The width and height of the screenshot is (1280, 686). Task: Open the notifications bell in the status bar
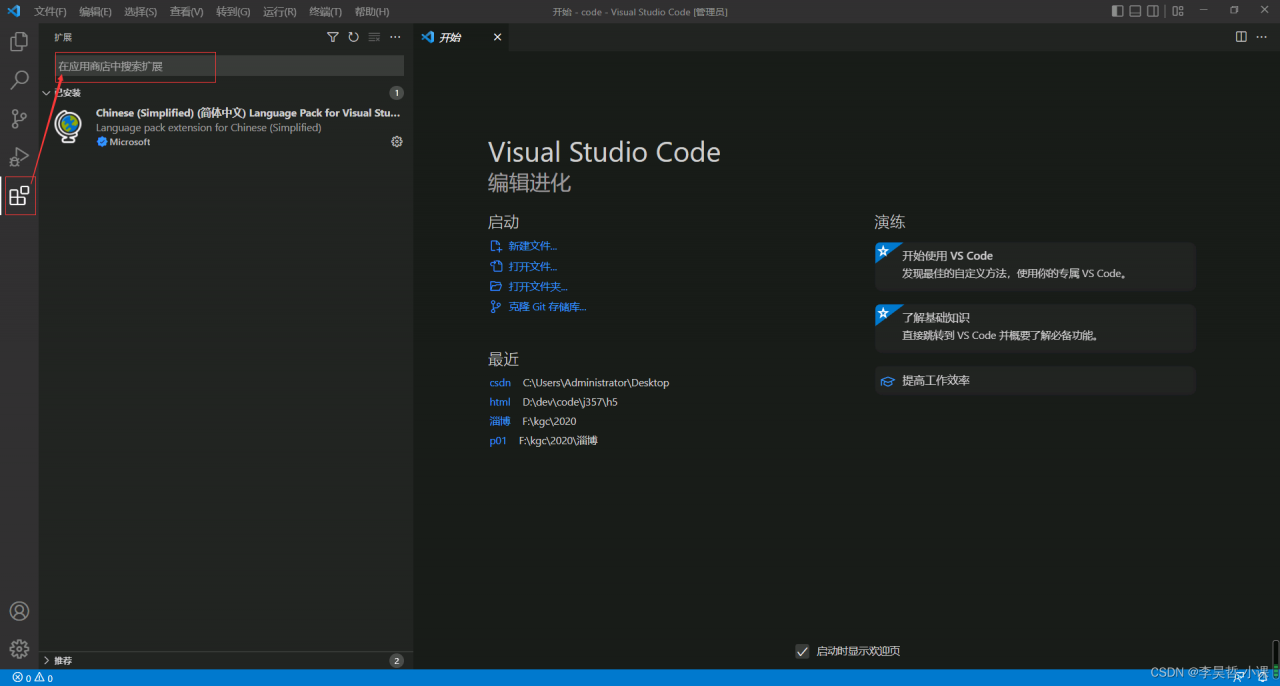click(1264, 677)
